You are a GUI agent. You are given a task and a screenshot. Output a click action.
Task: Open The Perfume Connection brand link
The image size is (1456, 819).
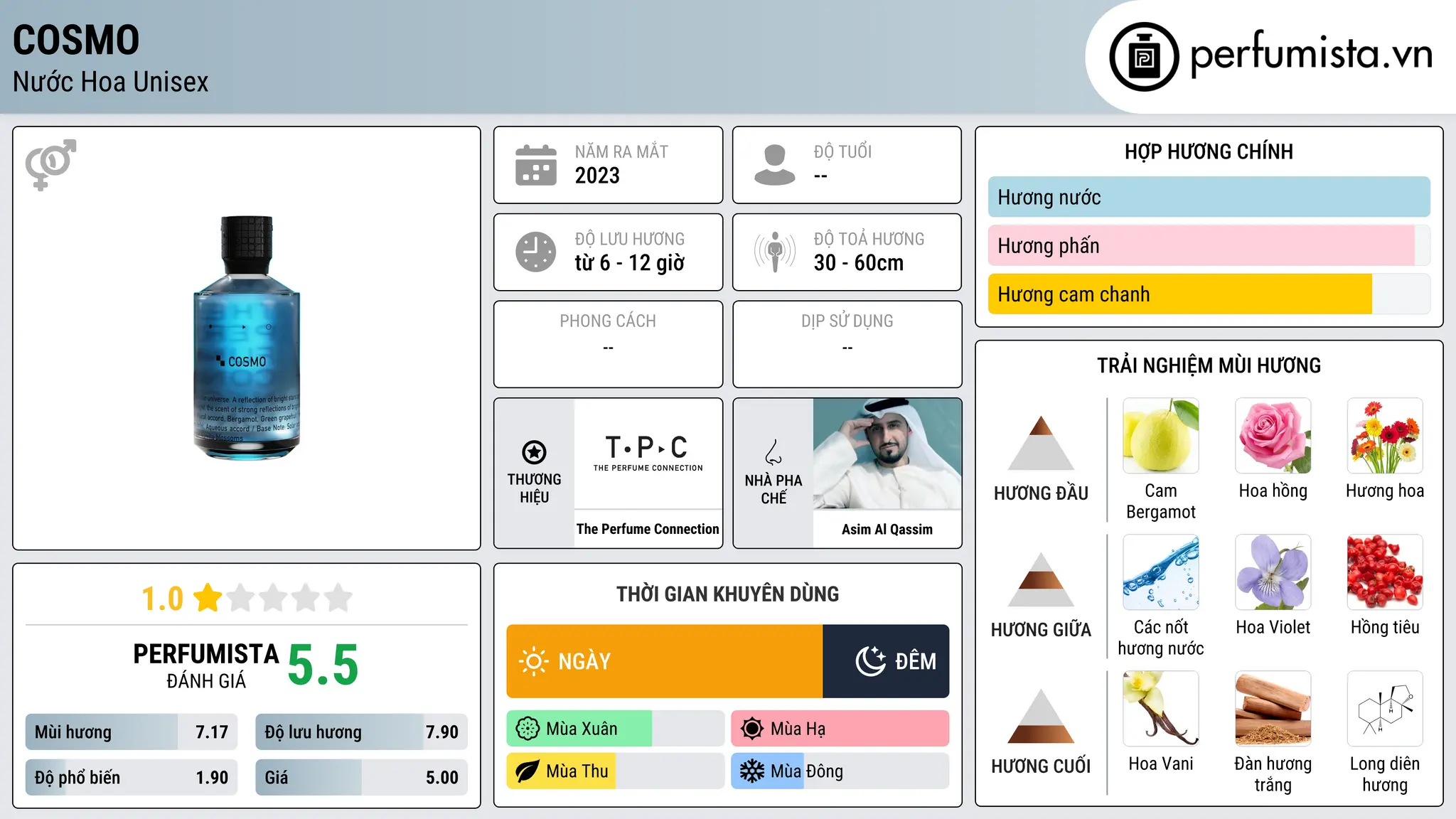click(648, 529)
